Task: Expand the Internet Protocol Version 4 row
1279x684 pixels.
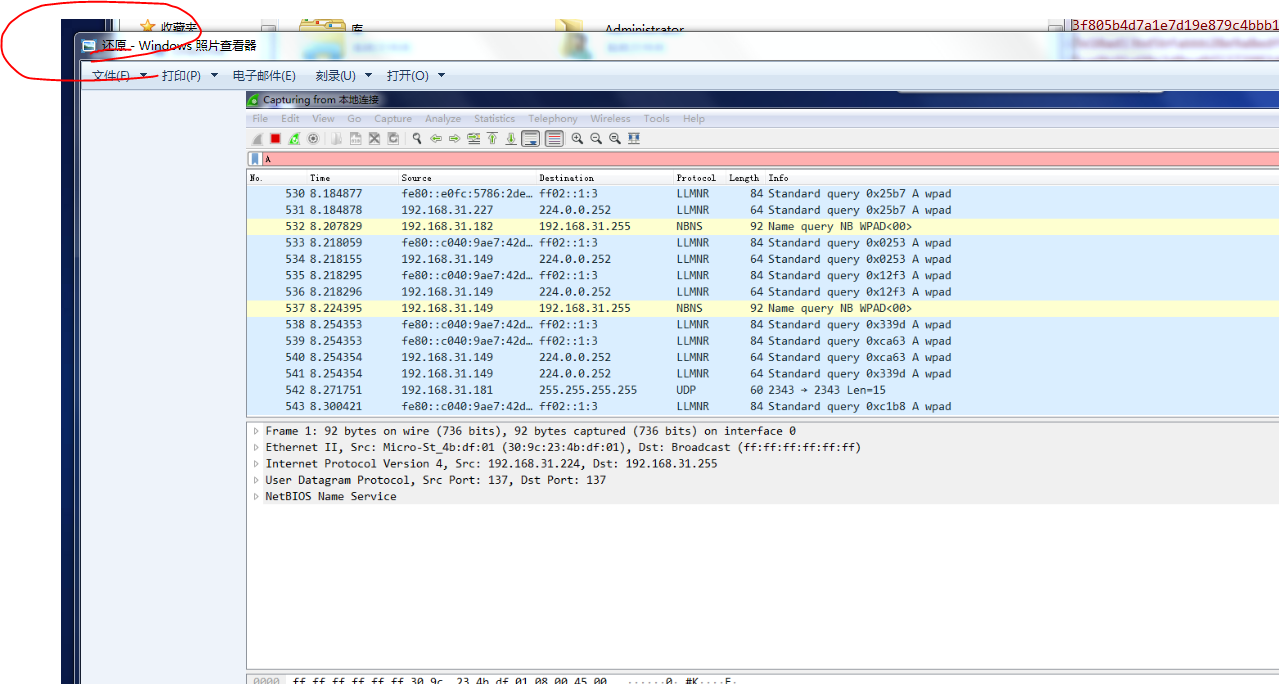Action: 256,464
